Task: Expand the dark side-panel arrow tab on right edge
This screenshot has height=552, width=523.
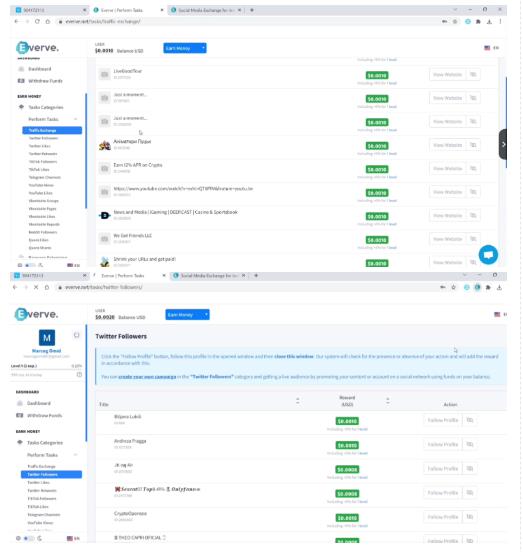Action: click(x=503, y=144)
